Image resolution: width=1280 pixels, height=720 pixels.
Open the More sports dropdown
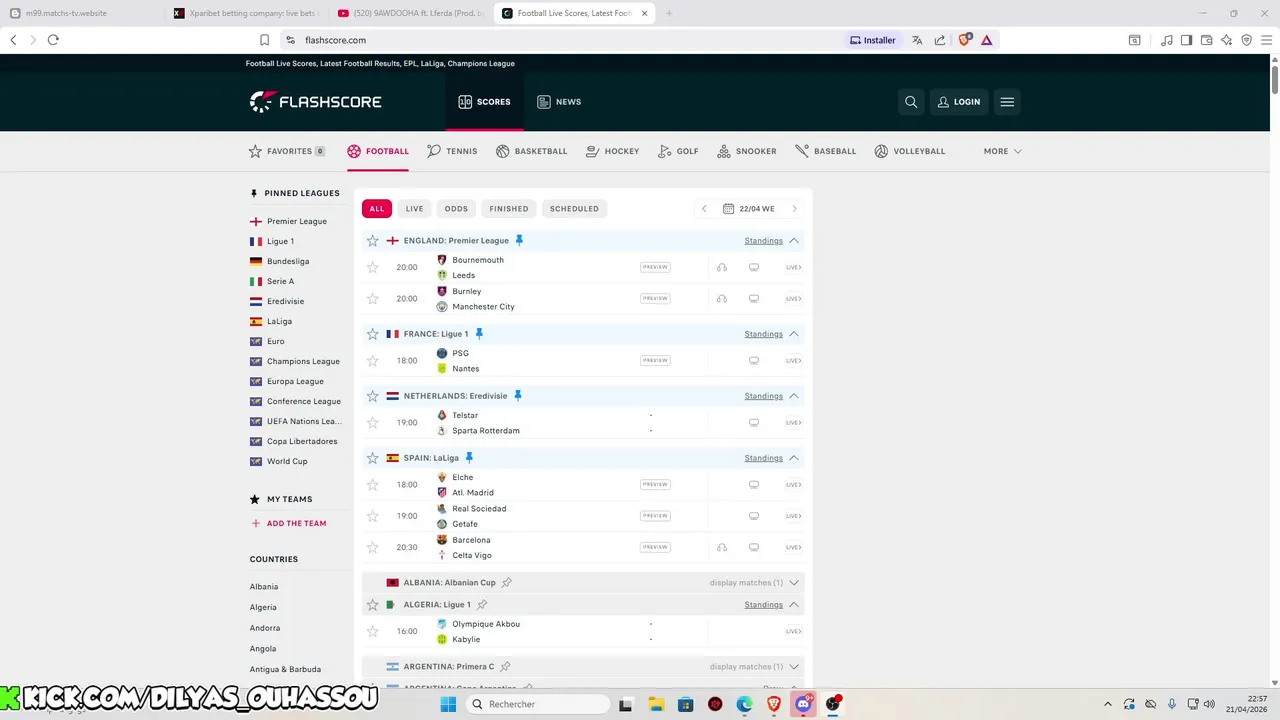click(x=1002, y=151)
